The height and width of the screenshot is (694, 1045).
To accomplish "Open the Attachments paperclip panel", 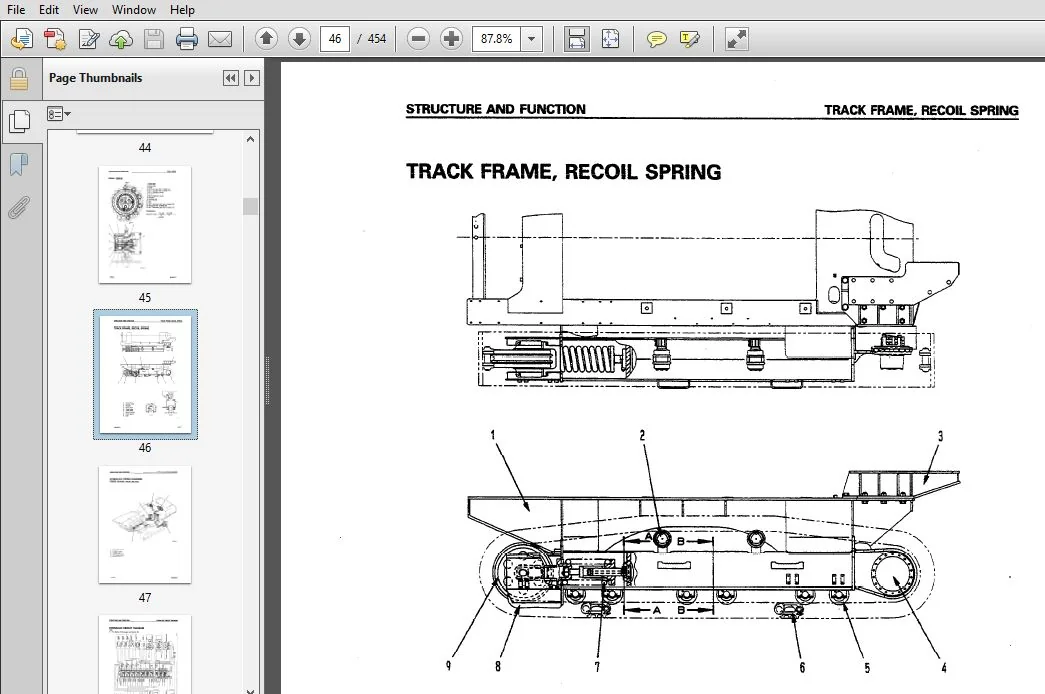I will tap(19, 207).
